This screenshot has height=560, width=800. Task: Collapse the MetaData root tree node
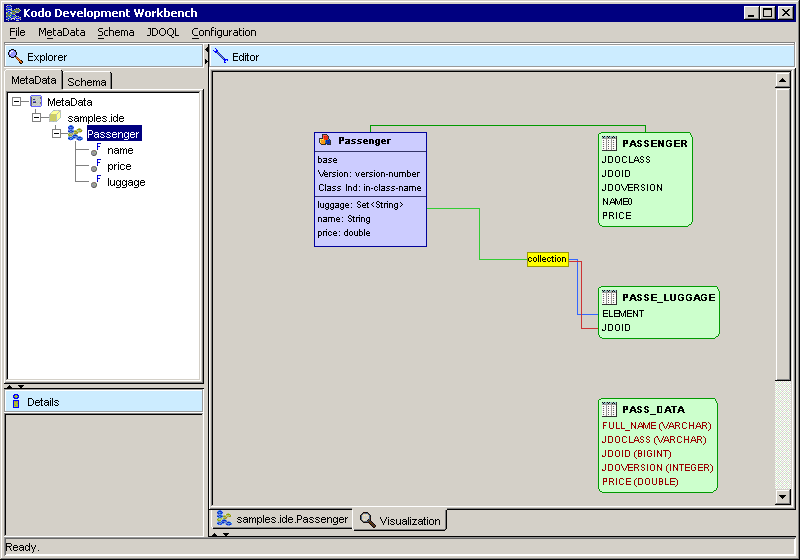pos(17,102)
